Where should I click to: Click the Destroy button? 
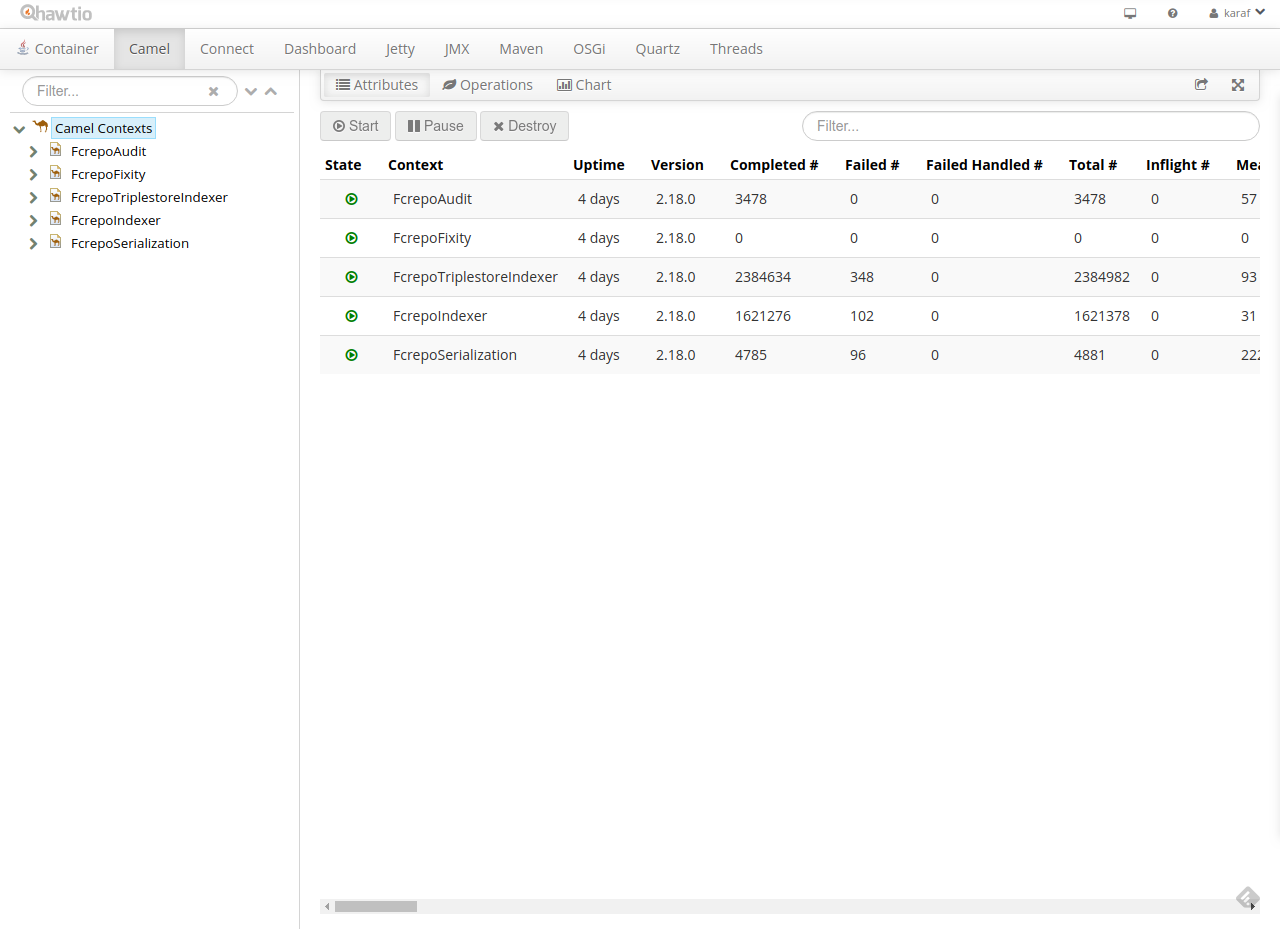(x=524, y=126)
